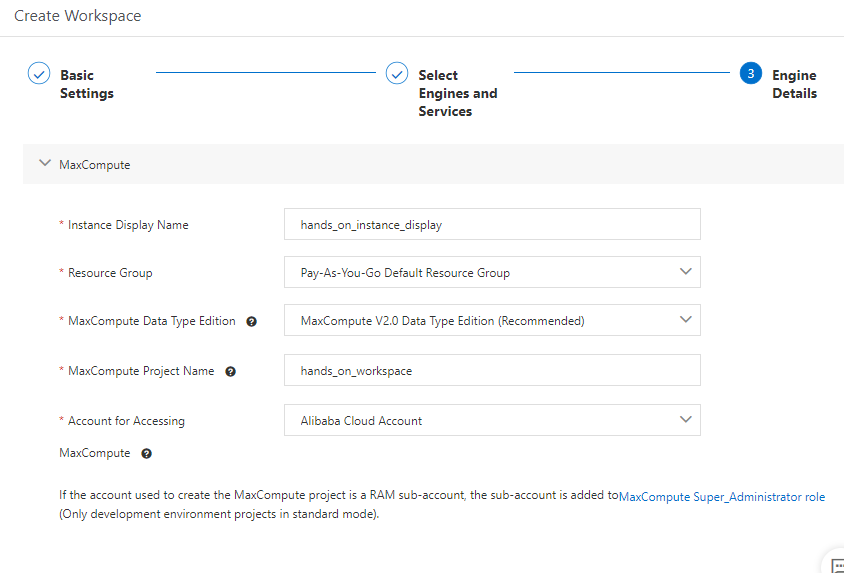
Task: Open the MaxCompute Super_Administrator role link
Action: 722,497
